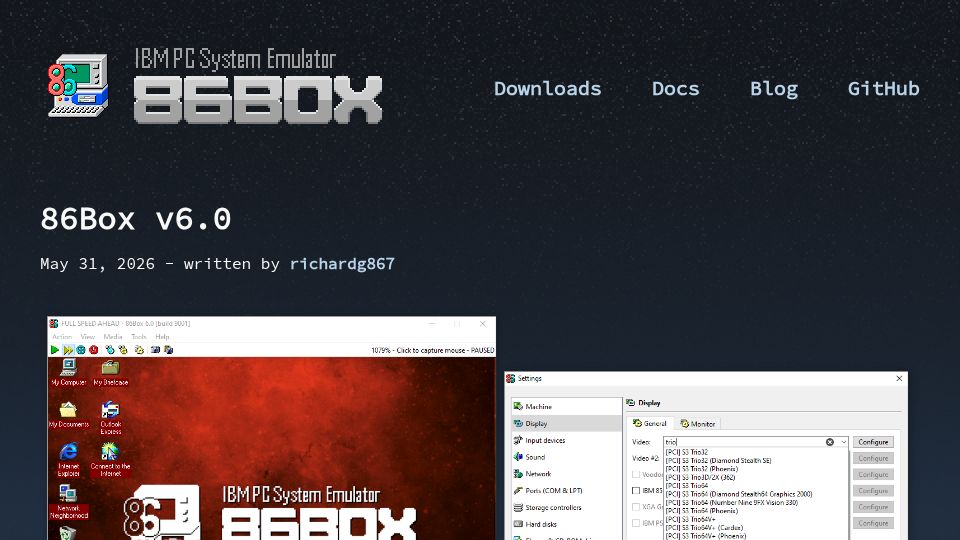Click the Outlook Express desktop icon
This screenshot has width=960, height=540.
[110, 418]
